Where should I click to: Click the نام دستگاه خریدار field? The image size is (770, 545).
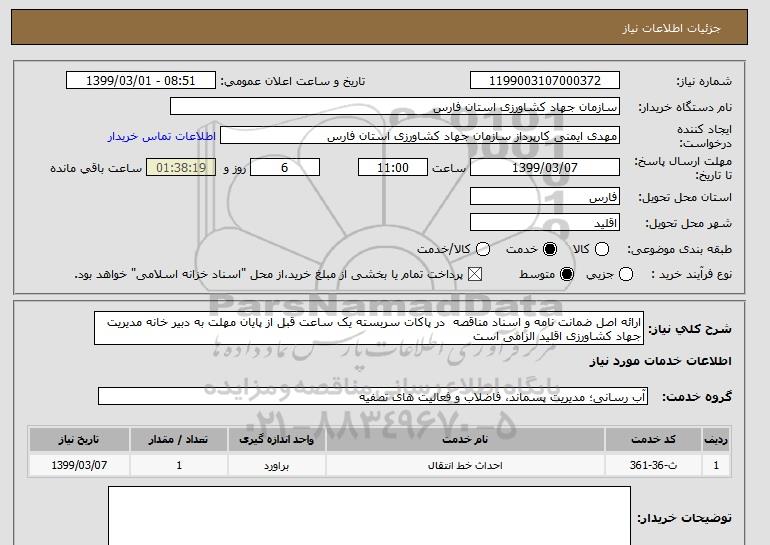[x=395, y=107]
